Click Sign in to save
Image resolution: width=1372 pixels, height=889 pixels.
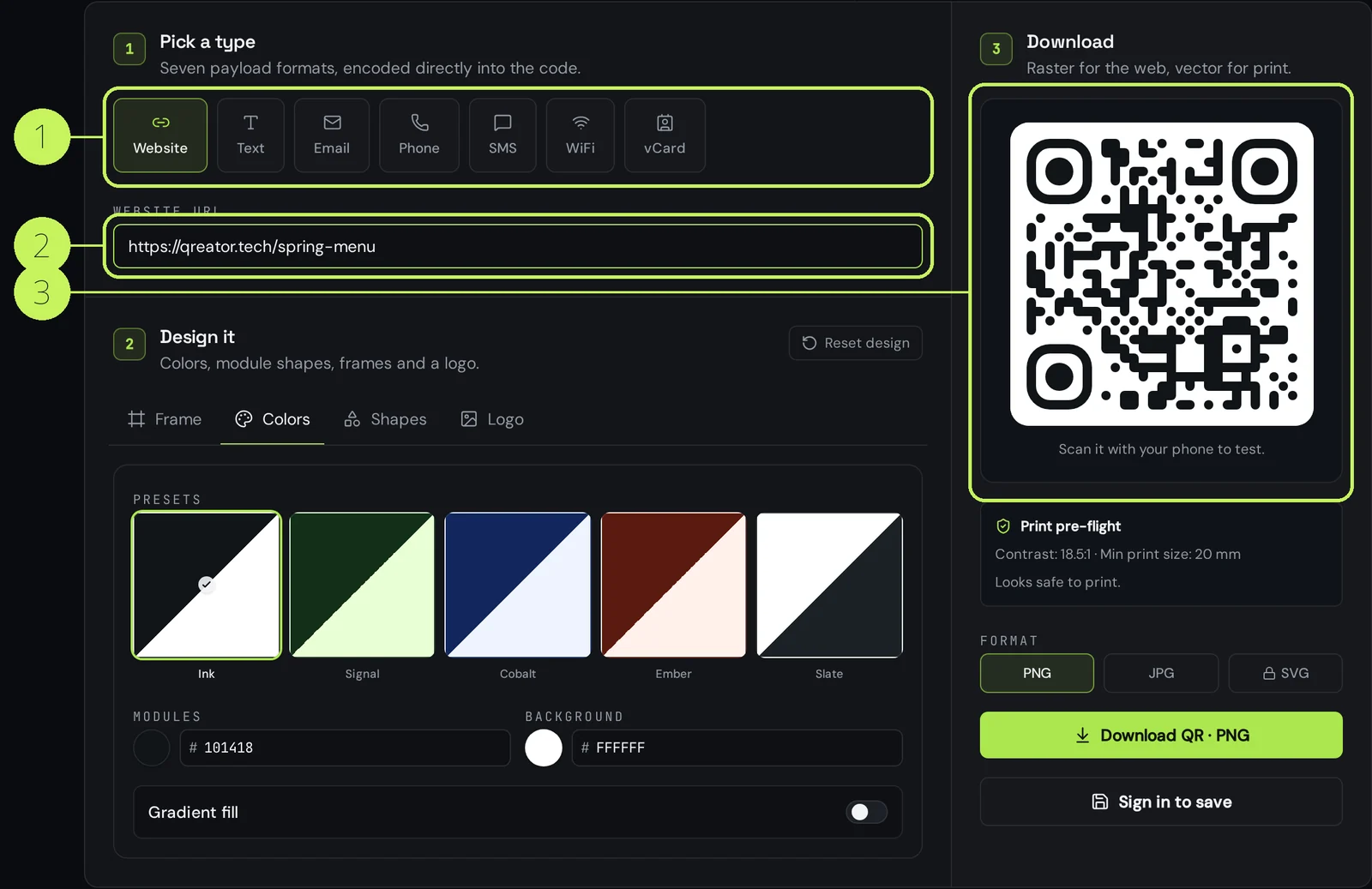click(x=1161, y=802)
